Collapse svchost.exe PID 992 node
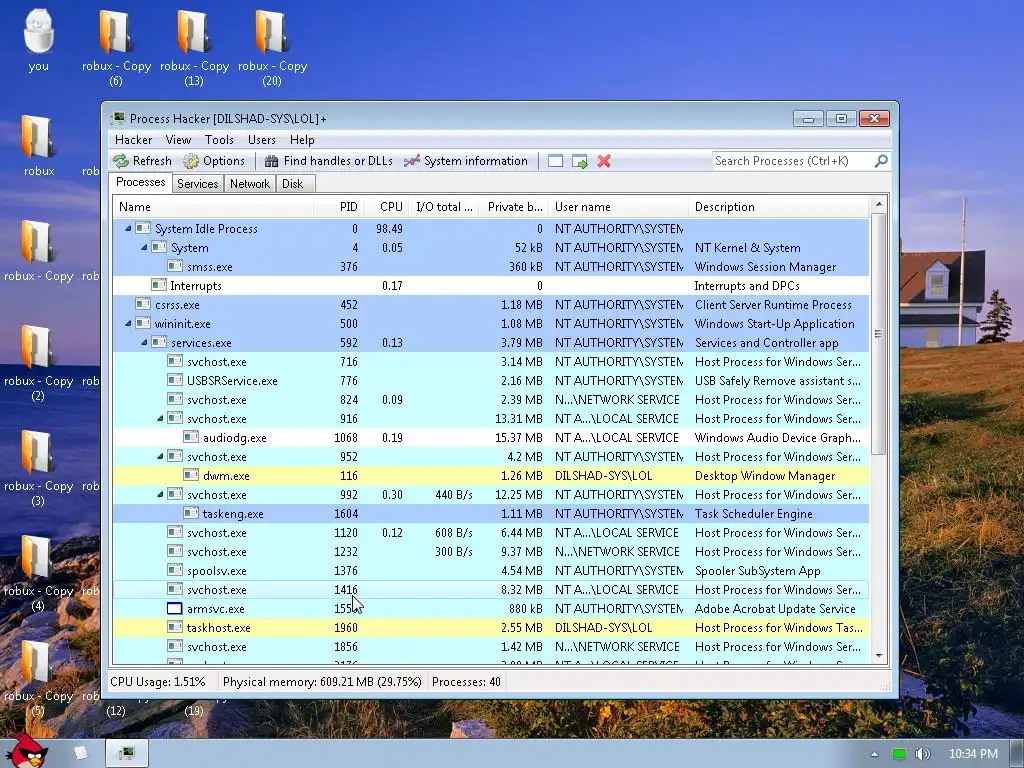 pyautogui.click(x=160, y=494)
